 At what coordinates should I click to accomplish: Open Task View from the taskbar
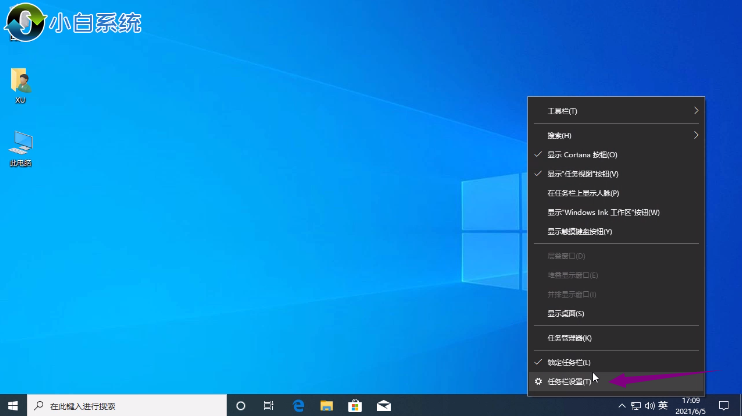pyautogui.click(x=268, y=406)
